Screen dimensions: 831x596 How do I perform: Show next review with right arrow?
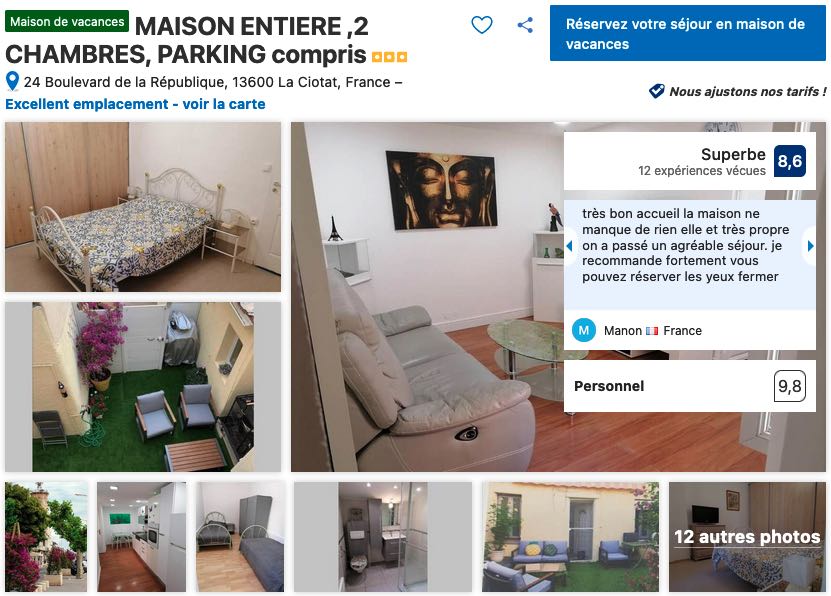[810, 246]
